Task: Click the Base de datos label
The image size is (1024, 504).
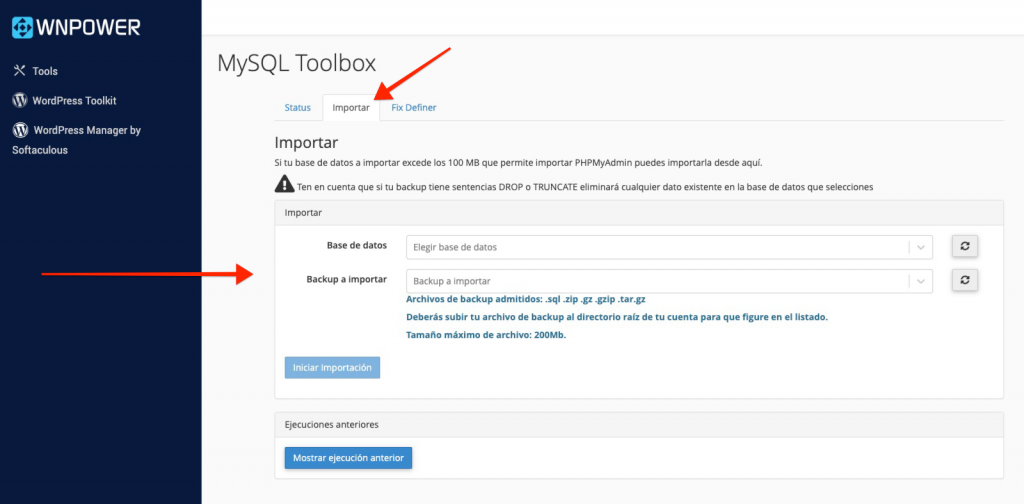Action: pyautogui.click(x=357, y=245)
